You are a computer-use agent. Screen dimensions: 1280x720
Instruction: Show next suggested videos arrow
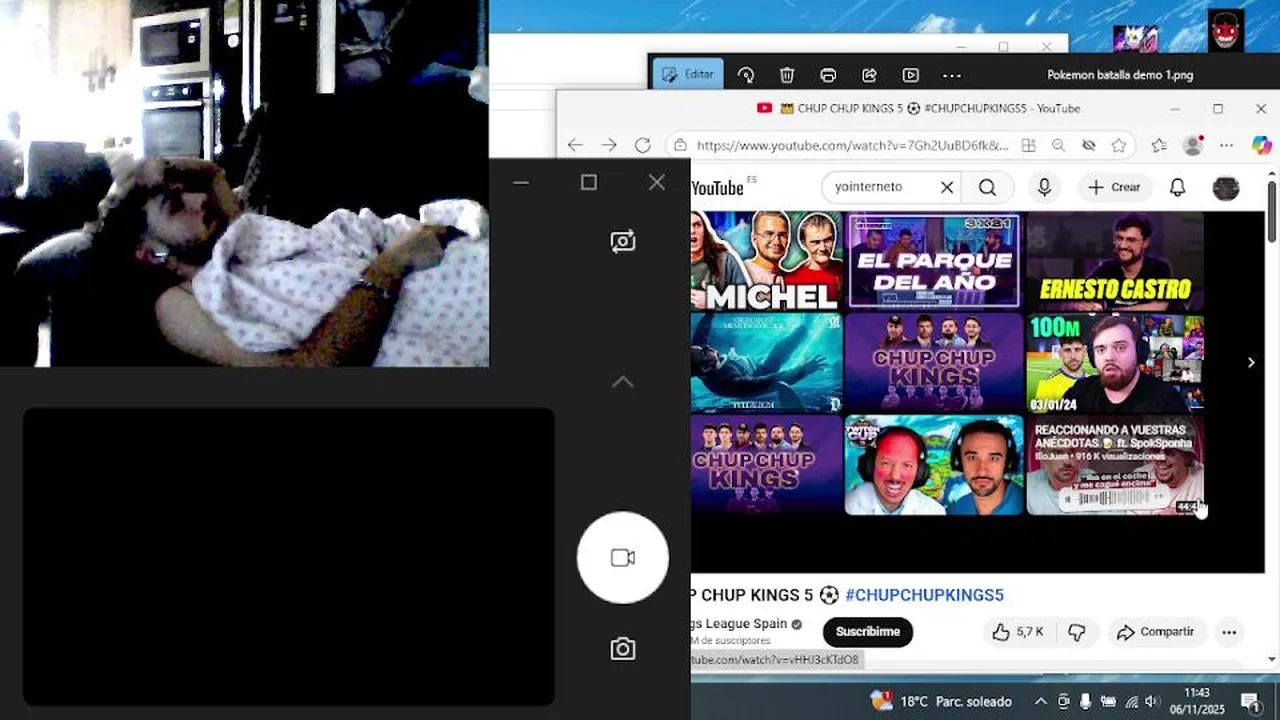point(1251,362)
